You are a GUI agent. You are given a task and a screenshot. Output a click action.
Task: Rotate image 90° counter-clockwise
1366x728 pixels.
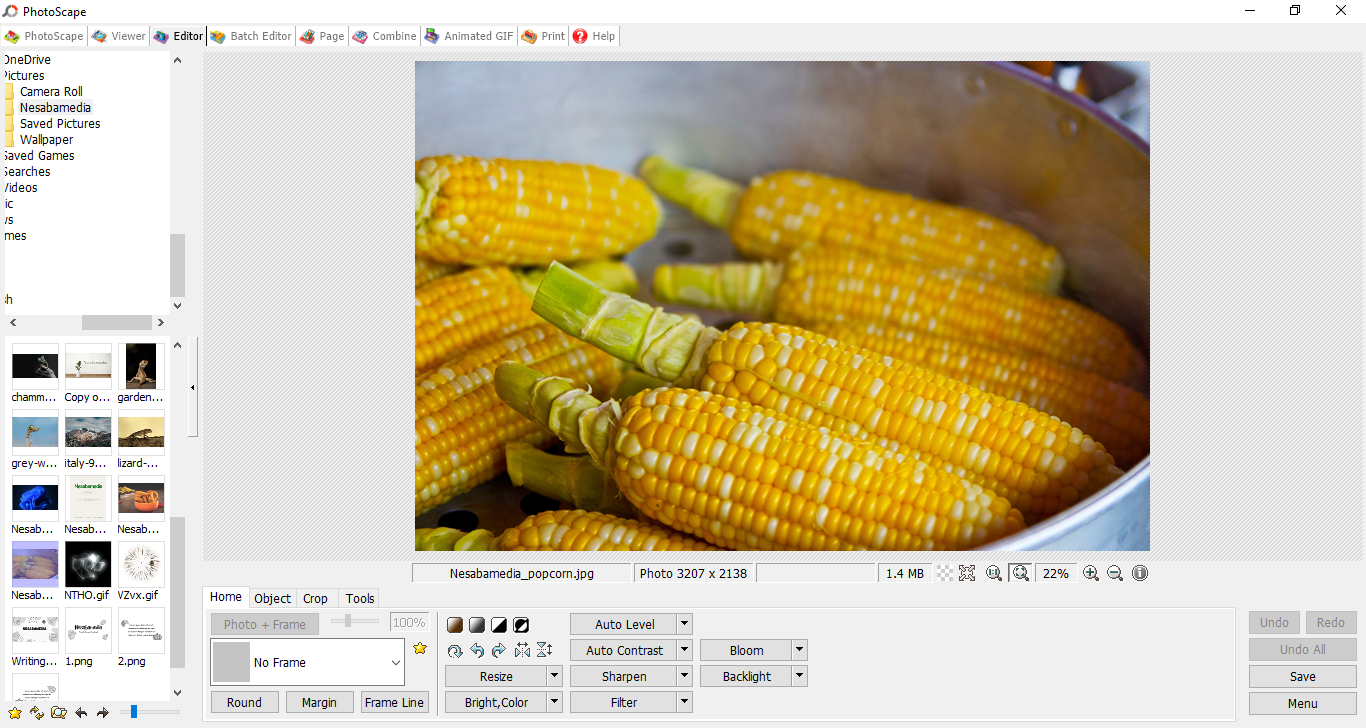point(477,651)
